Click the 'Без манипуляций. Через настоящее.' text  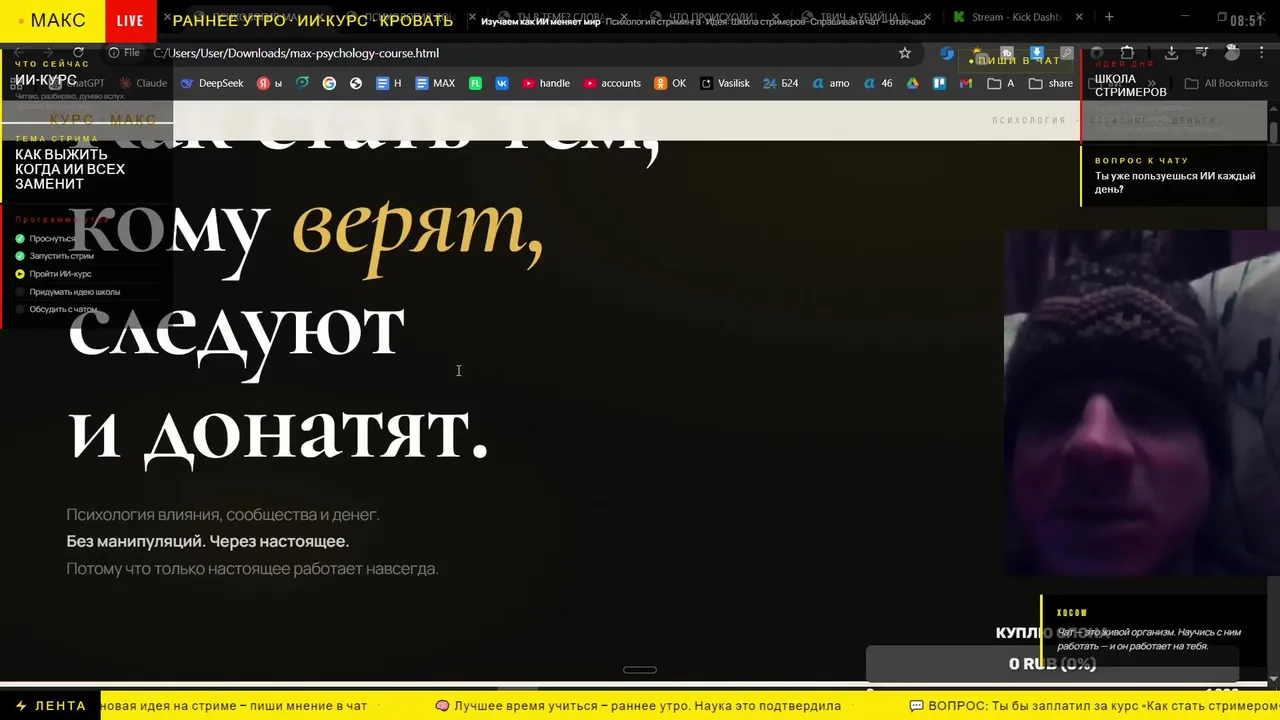(x=207, y=541)
